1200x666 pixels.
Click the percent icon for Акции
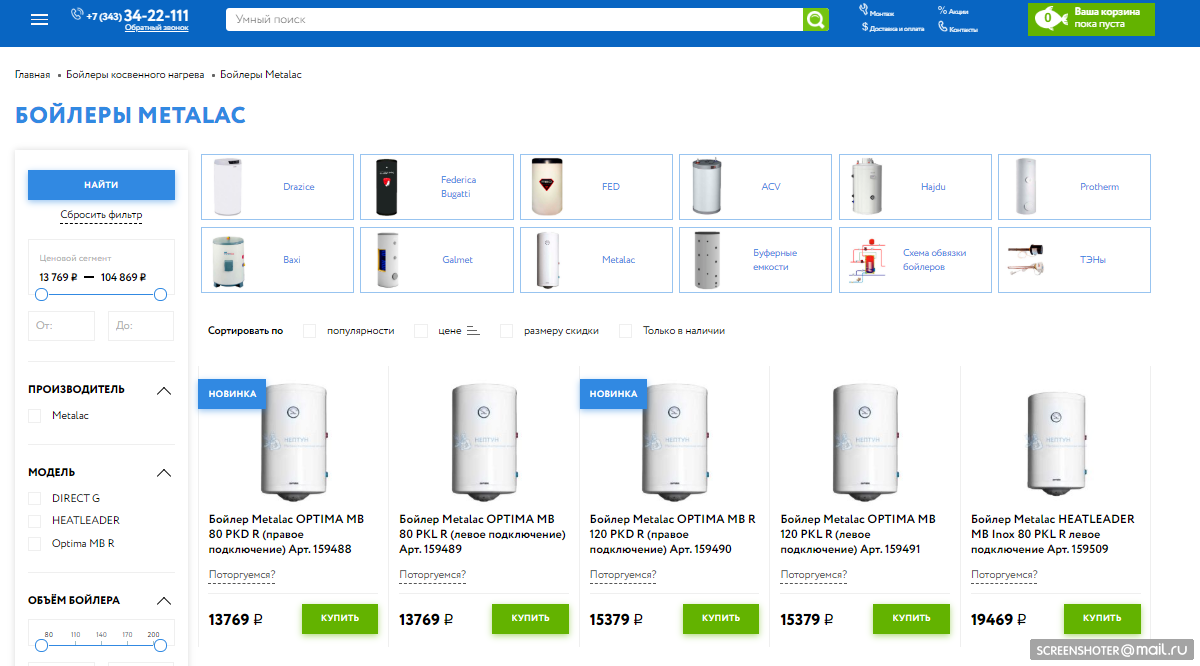(x=942, y=10)
